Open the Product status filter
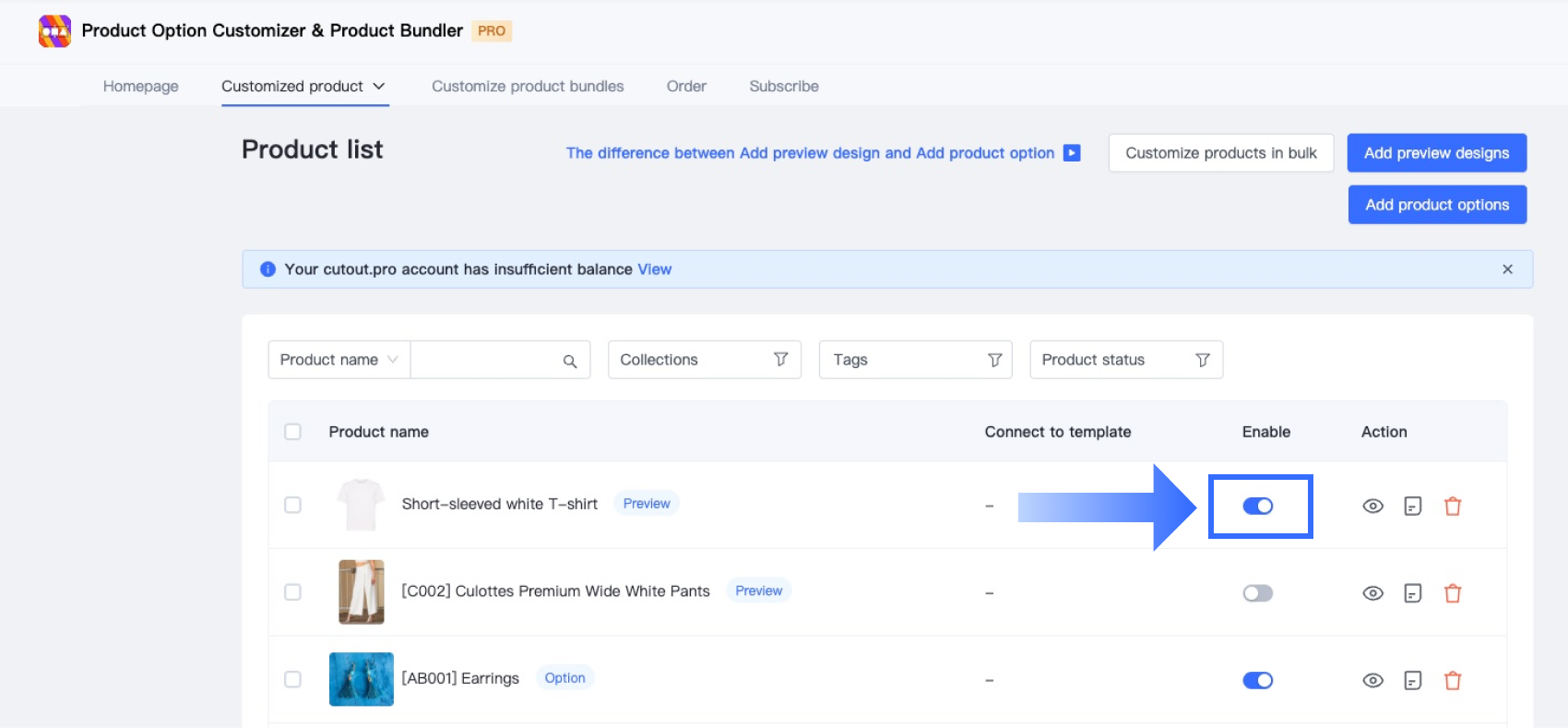 click(x=1125, y=360)
